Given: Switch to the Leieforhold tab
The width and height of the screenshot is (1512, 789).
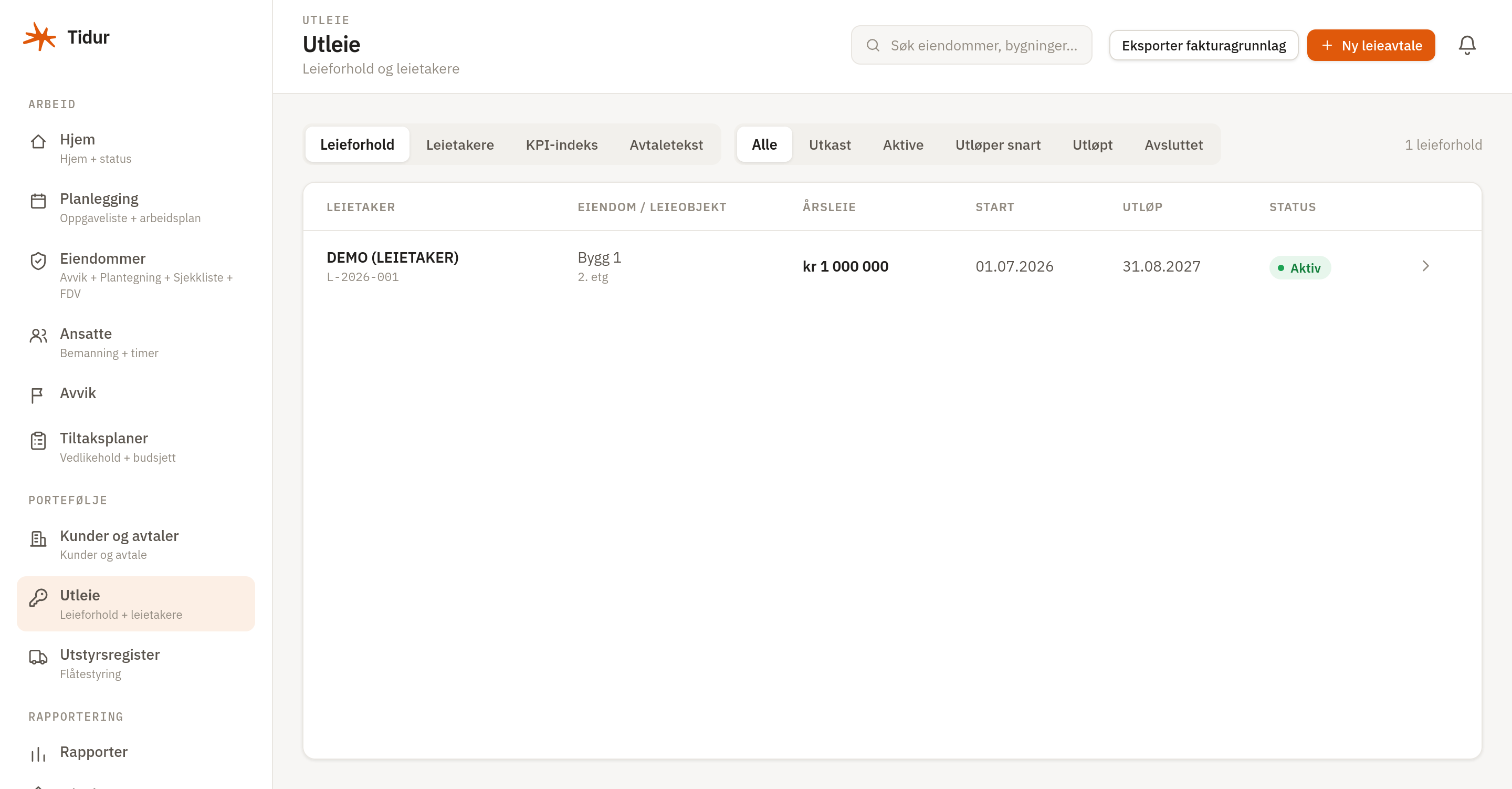Looking at the screenshot, I should (x=357, y=144).
